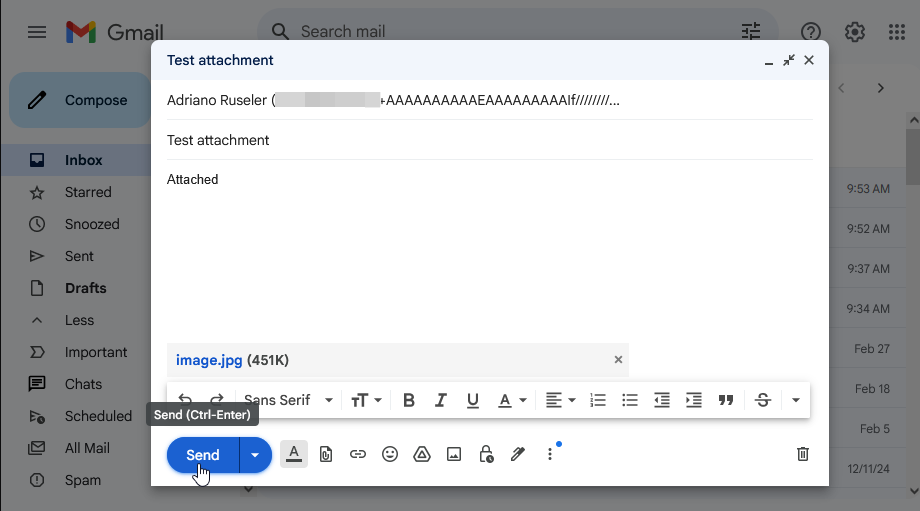This screenshot has height=511, width=920.
Task: Discard the draft with the trash icon
Action: point(803,454)
